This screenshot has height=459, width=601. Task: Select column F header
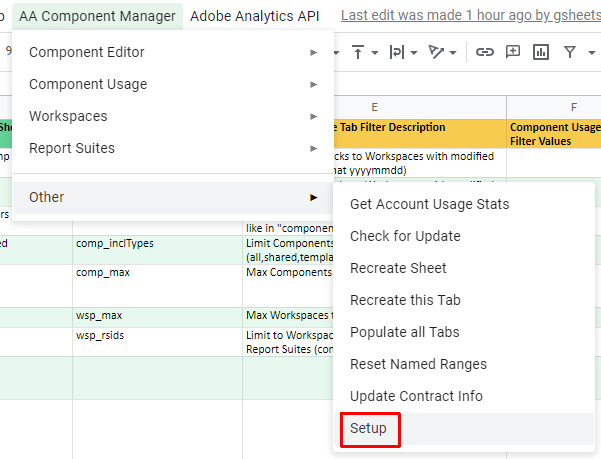554,107
